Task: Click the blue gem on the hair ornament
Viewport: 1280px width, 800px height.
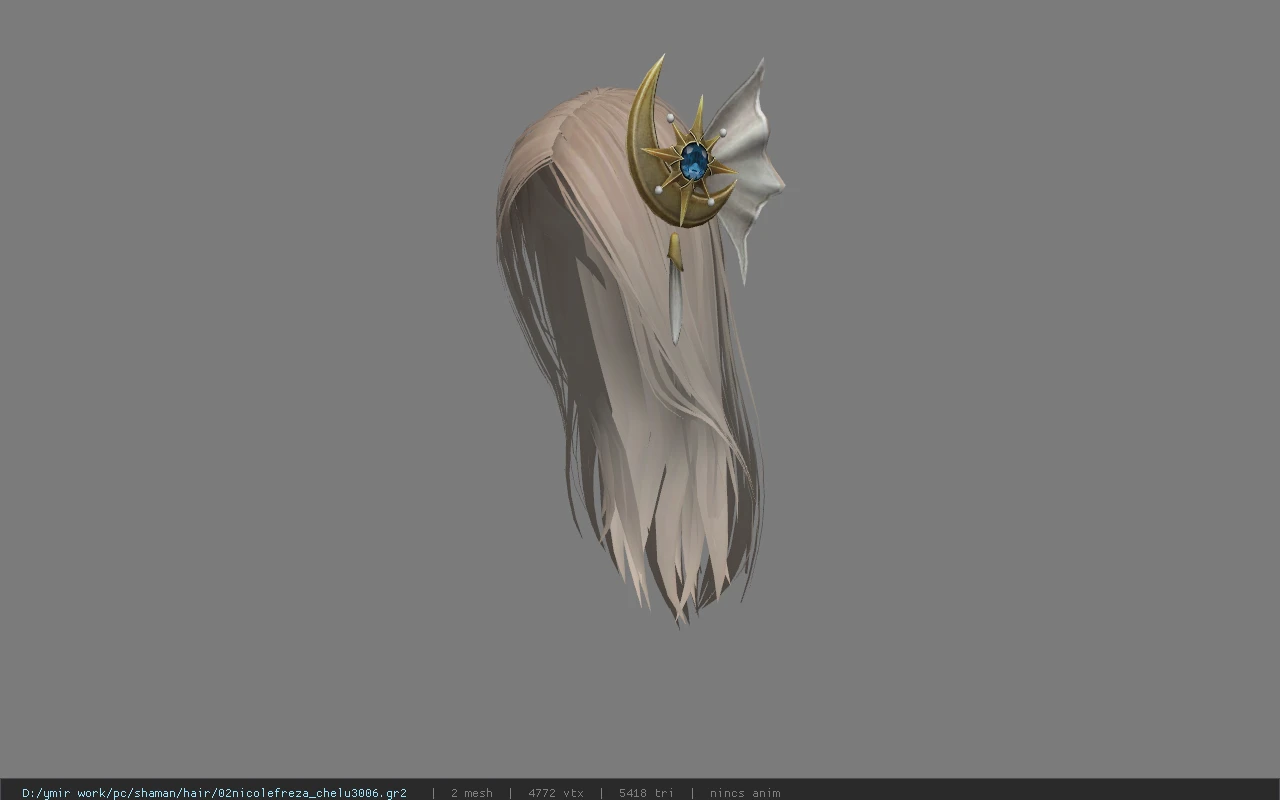Action: (693, 161)
